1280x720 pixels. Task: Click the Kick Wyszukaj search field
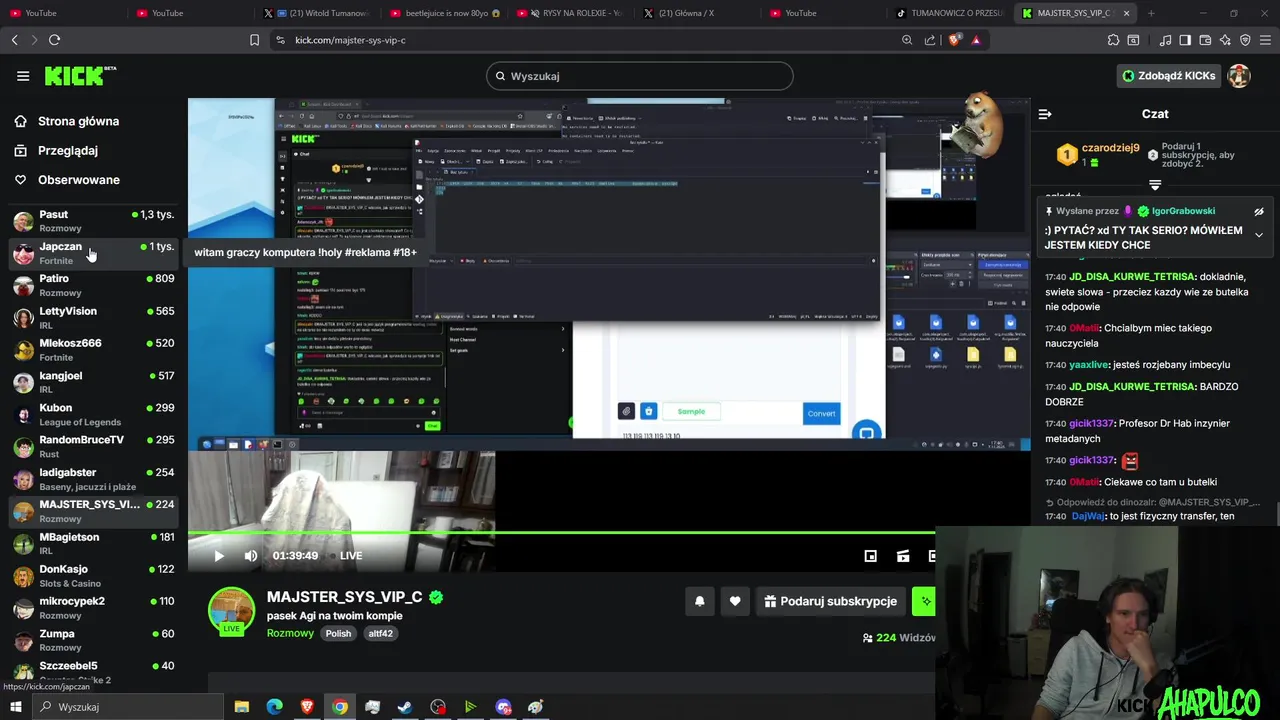click(640, 76)
